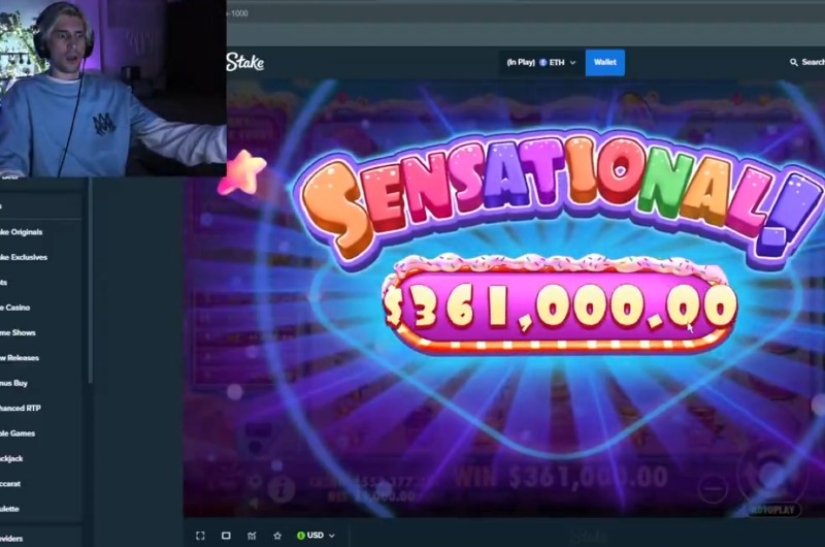Open Enhanced RTP category

click(x=20, y=408)
